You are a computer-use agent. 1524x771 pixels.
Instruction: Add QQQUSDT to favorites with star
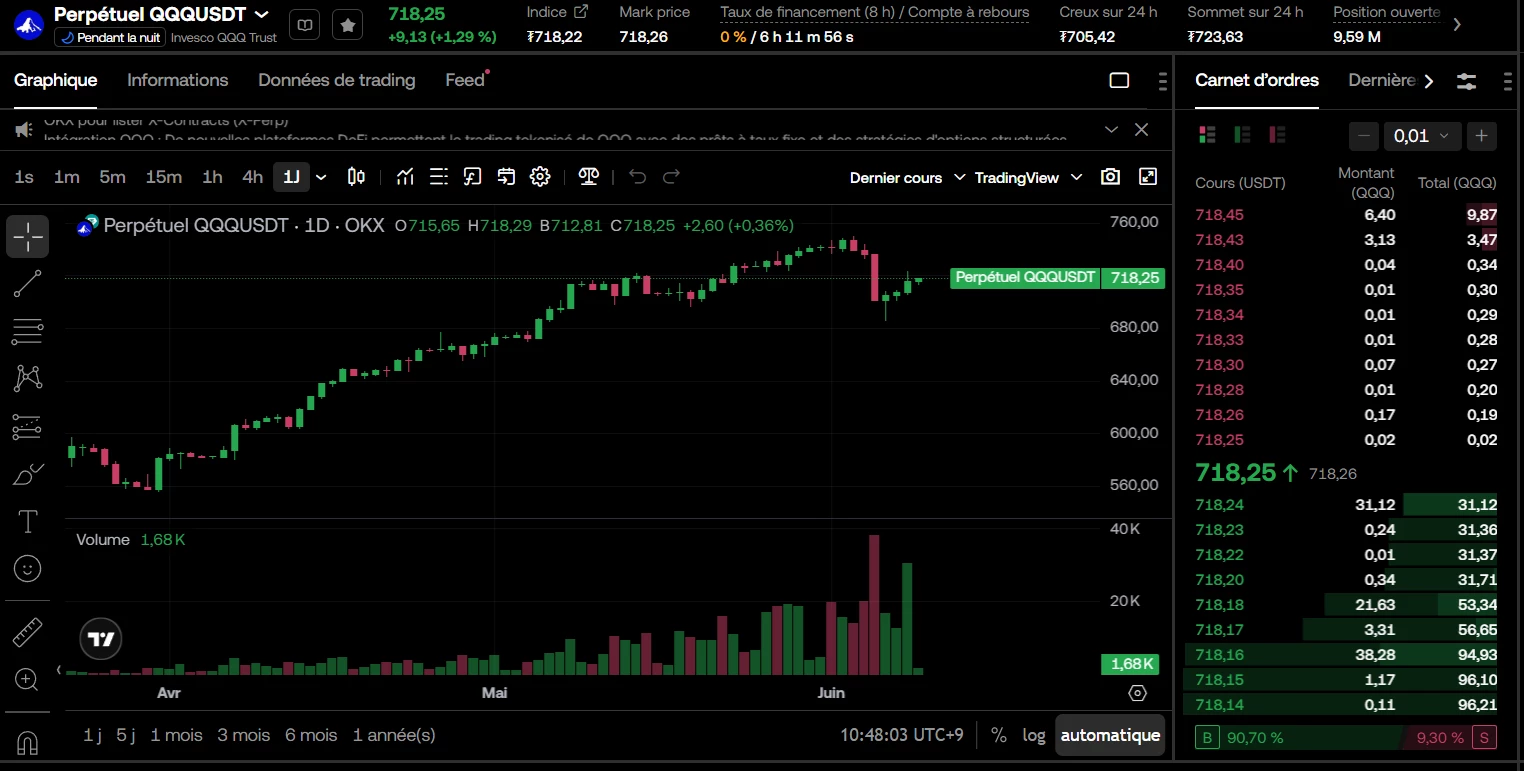pos(347,25)
